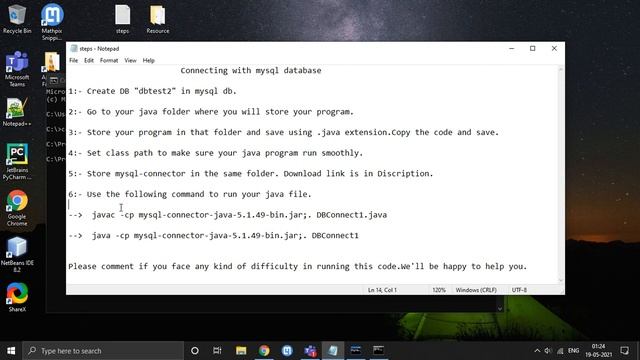Screen dimensions: 640x360
Task: Minimize the Notepad window
Action: (x=511, y=49)
